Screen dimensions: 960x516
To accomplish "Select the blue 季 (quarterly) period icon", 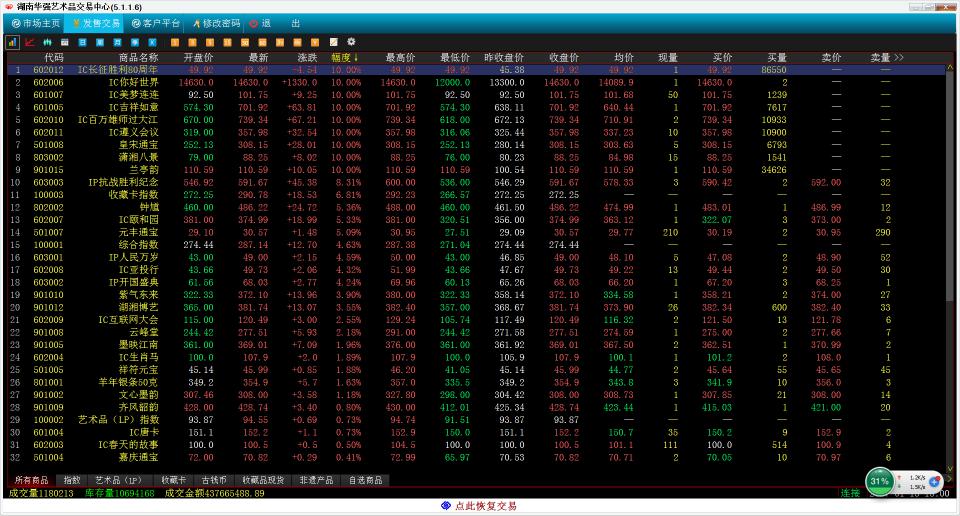I will (135, 42).
